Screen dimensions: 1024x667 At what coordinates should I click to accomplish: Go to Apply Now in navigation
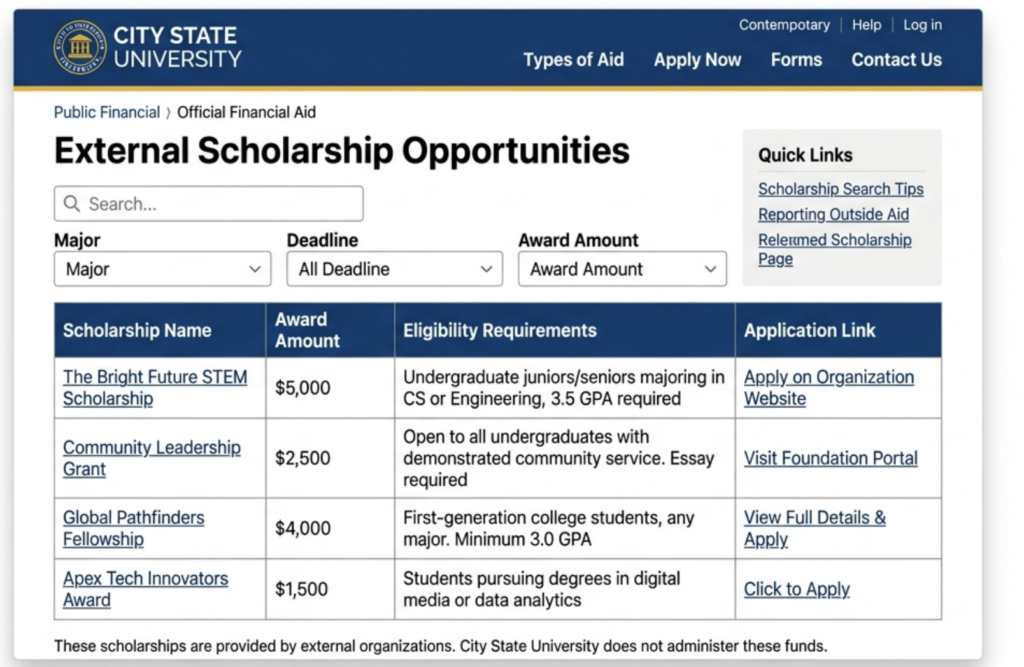point(697,59)
